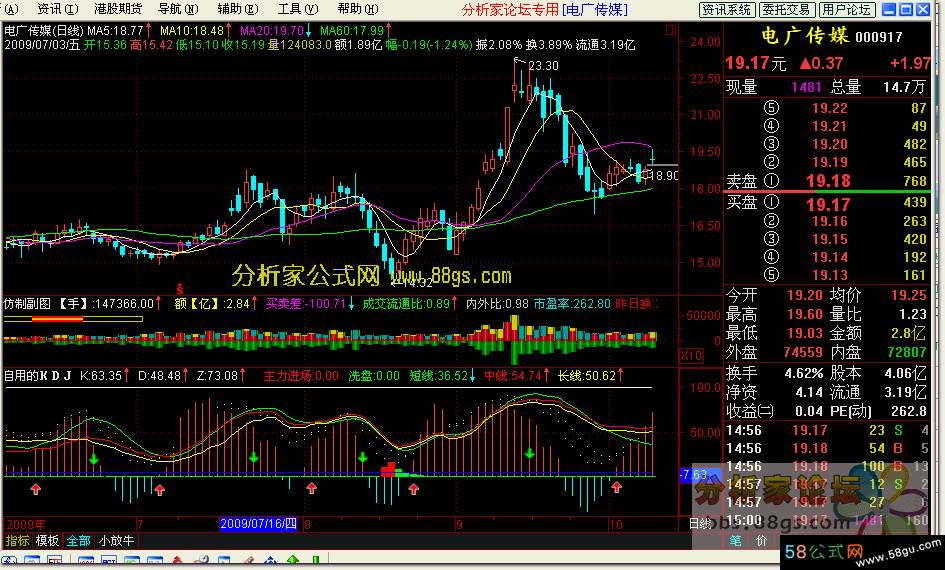Open the 帮助(H) menu
This screenshot has height=570, width=945.
click(x=358, y=9)
